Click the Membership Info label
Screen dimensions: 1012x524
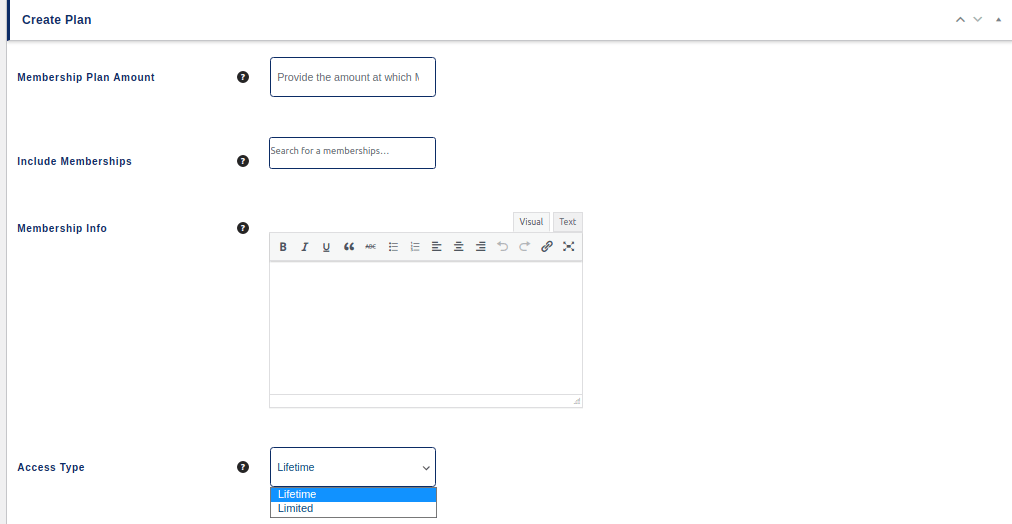[62, 228]
